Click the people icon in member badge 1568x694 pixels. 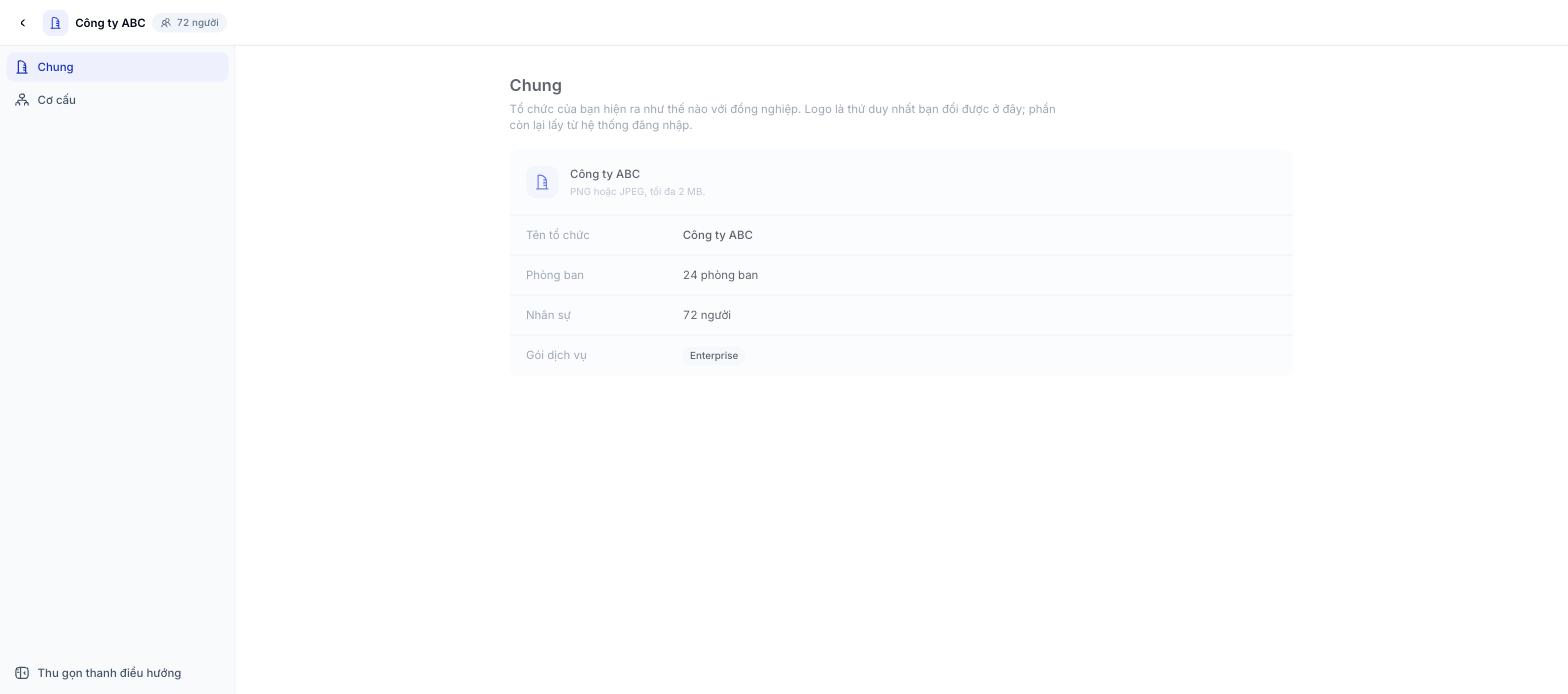click(166, 23)
